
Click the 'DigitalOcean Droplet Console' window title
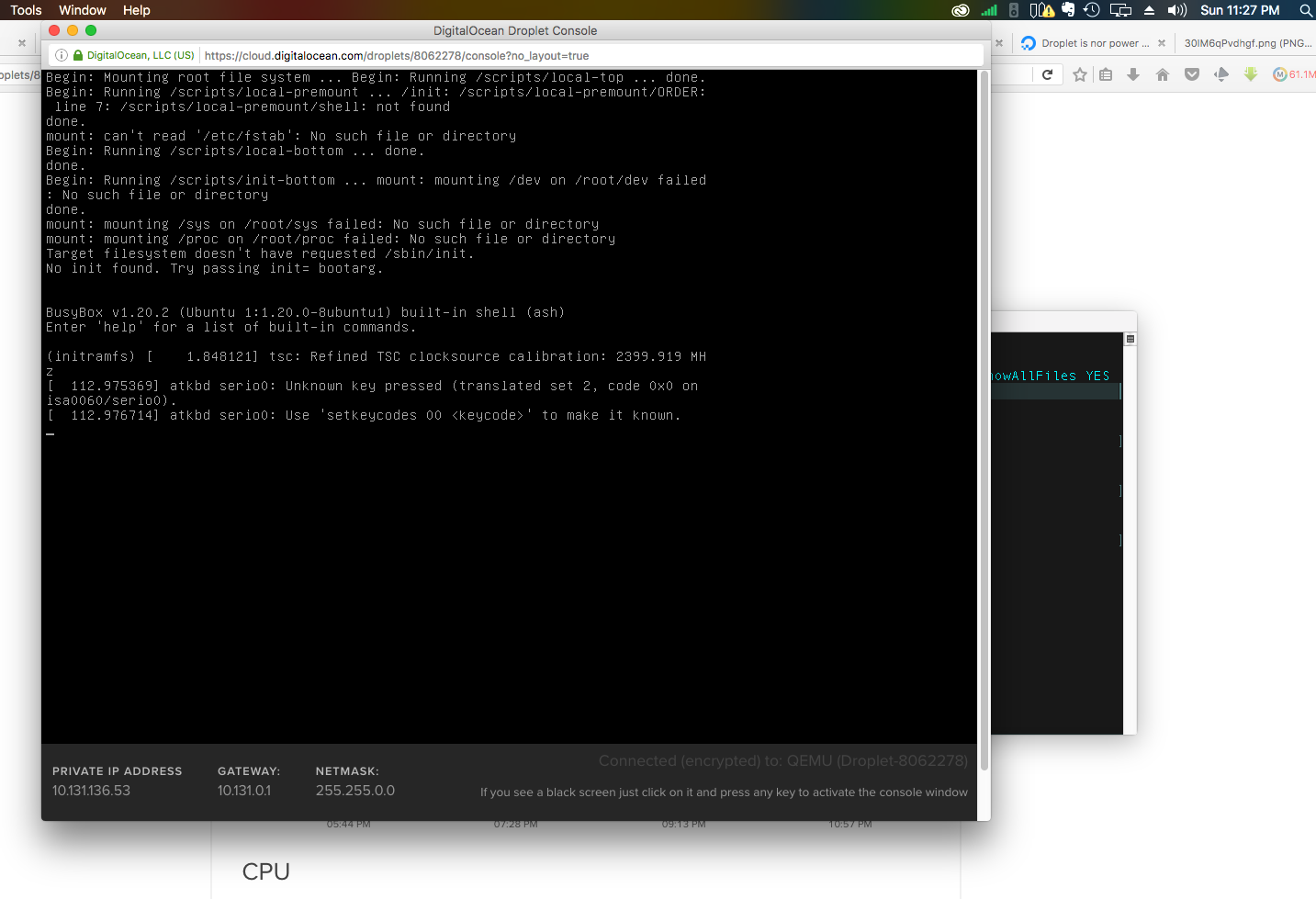[515, 30]
